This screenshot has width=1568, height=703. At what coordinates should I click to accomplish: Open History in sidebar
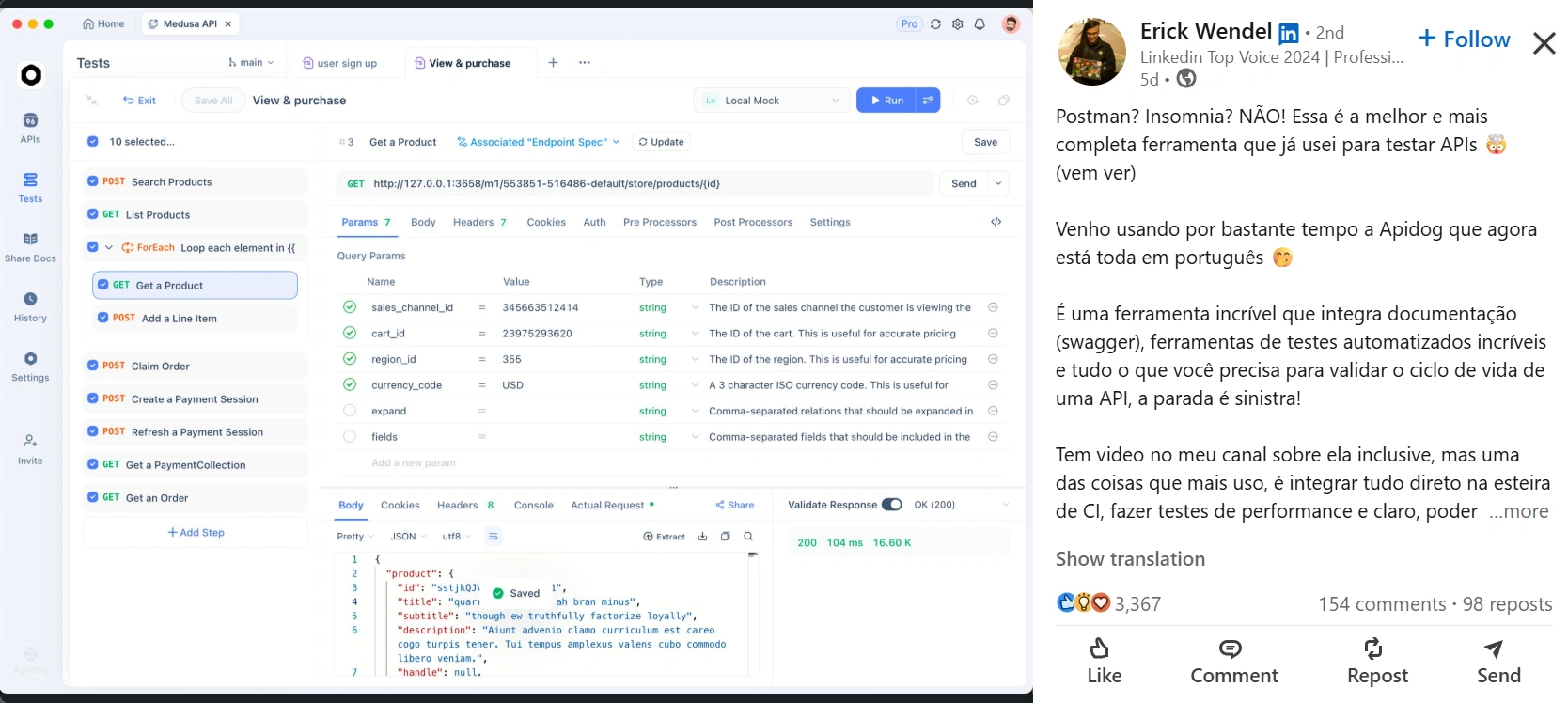(x=30, y=306)
